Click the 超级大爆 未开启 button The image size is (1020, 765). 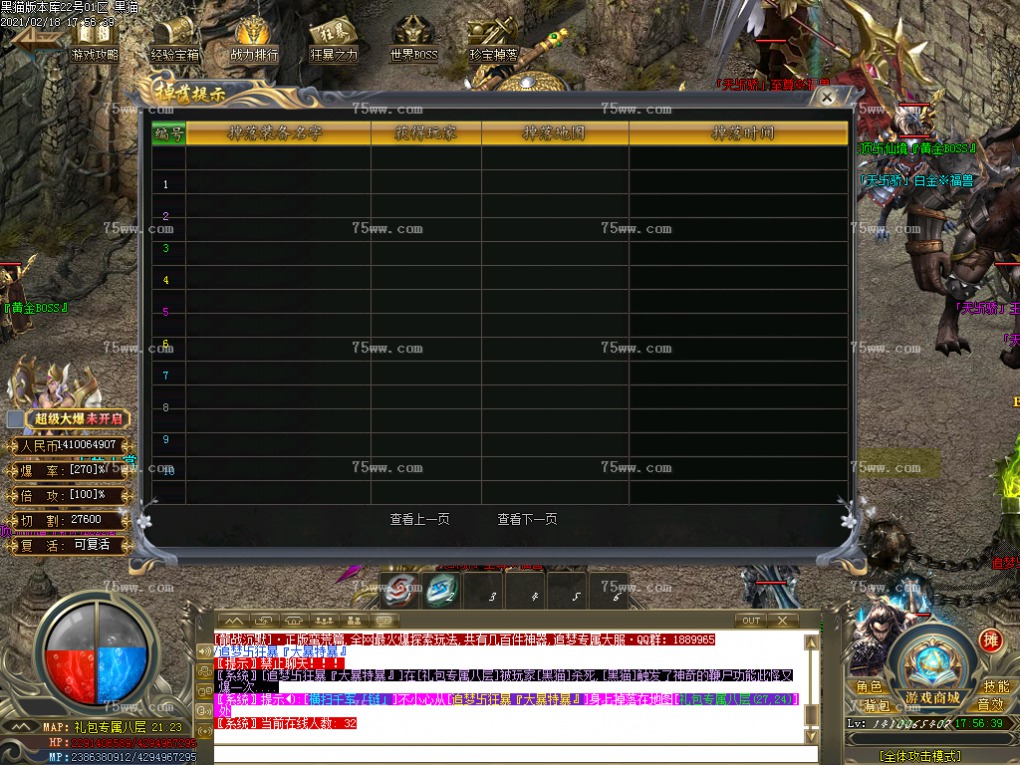[78, 419]
